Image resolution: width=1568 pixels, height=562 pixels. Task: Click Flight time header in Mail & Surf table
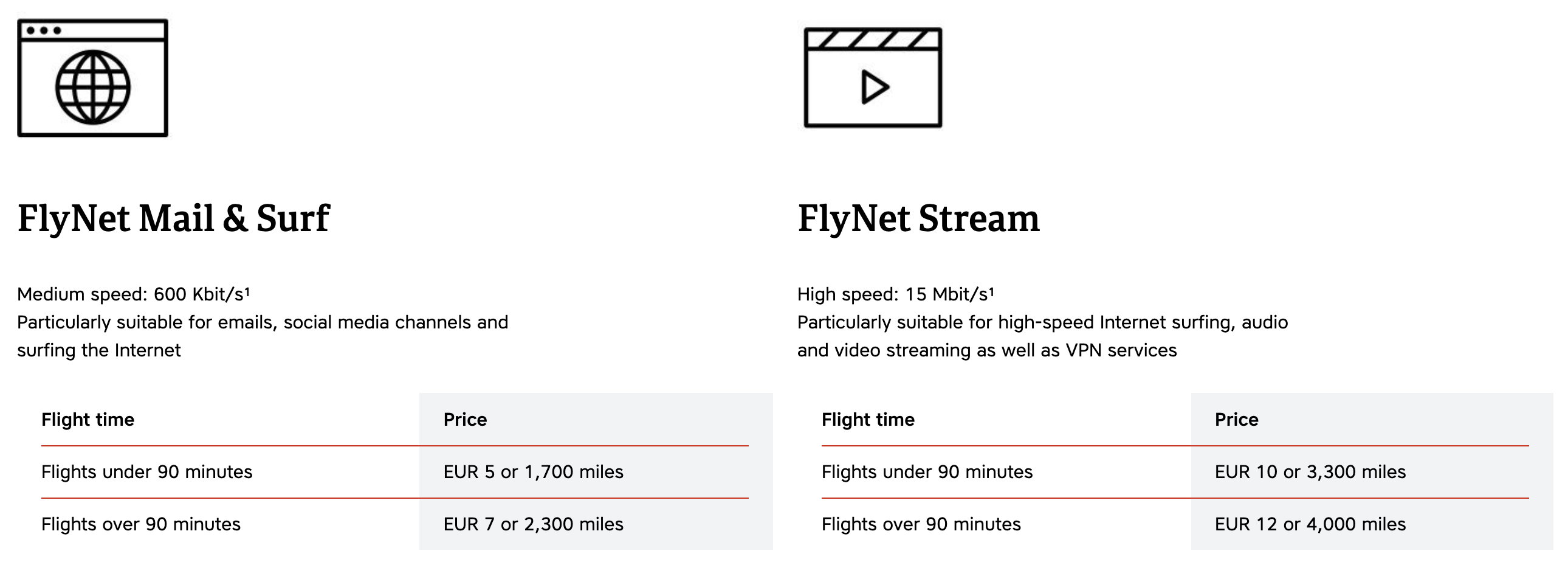coord(88,420)
